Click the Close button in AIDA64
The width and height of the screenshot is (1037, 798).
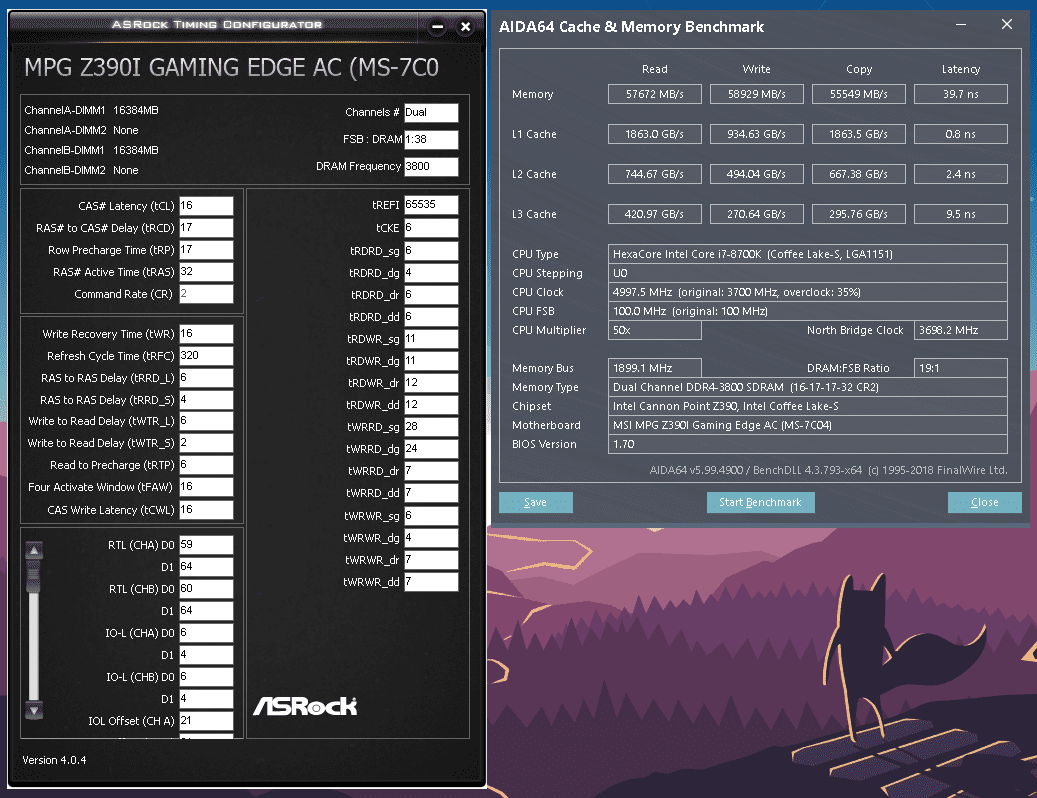click(984, 502)
